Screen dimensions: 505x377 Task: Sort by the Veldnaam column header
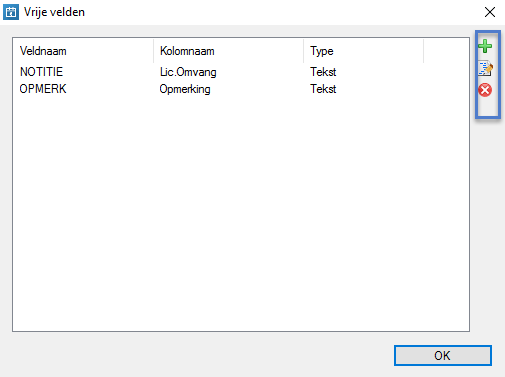83,51
